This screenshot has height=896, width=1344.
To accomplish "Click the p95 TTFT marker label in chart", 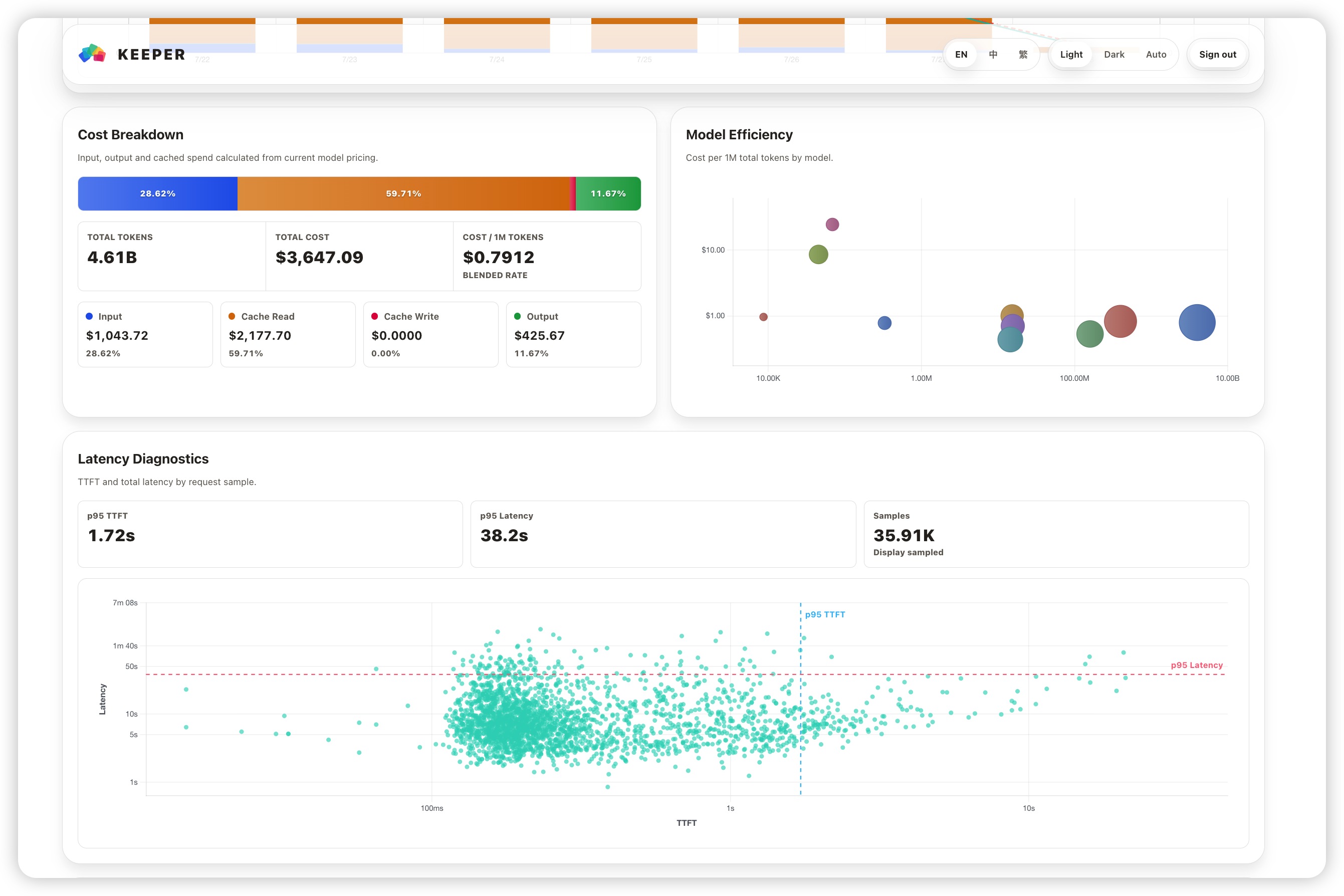I will 825,615.
